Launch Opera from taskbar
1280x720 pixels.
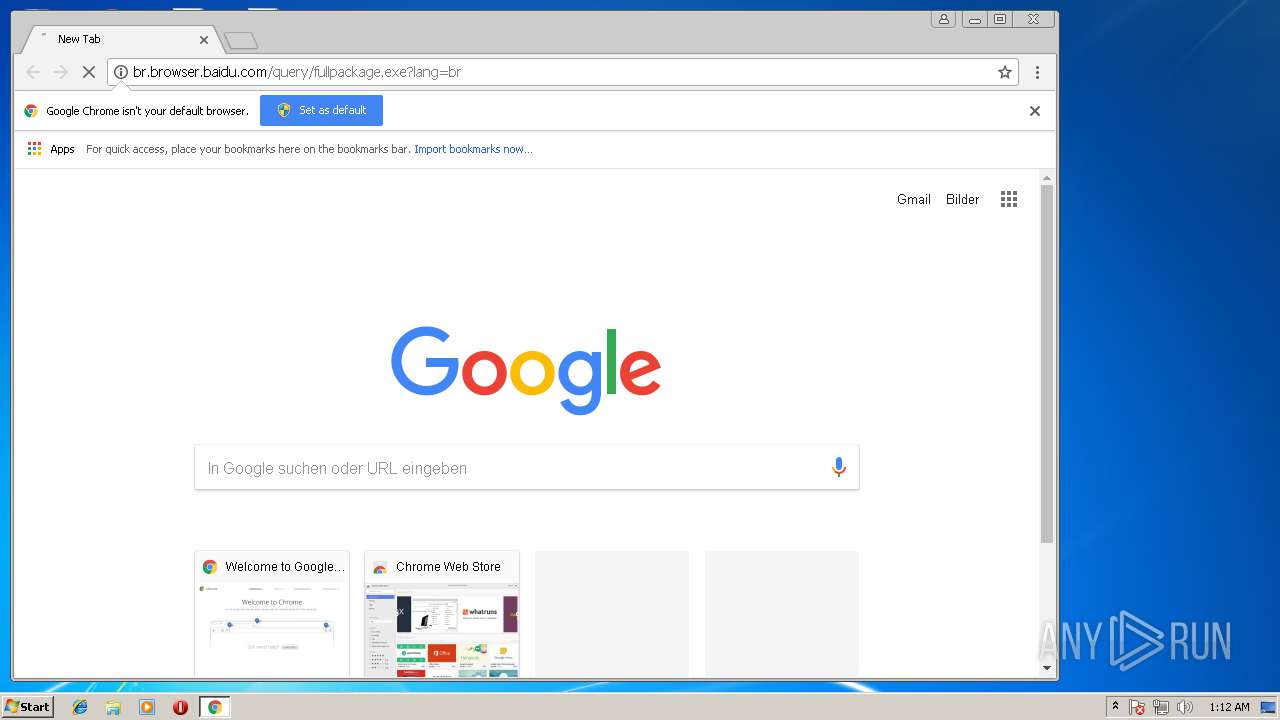pyautogui.click(x=180, y=707)
